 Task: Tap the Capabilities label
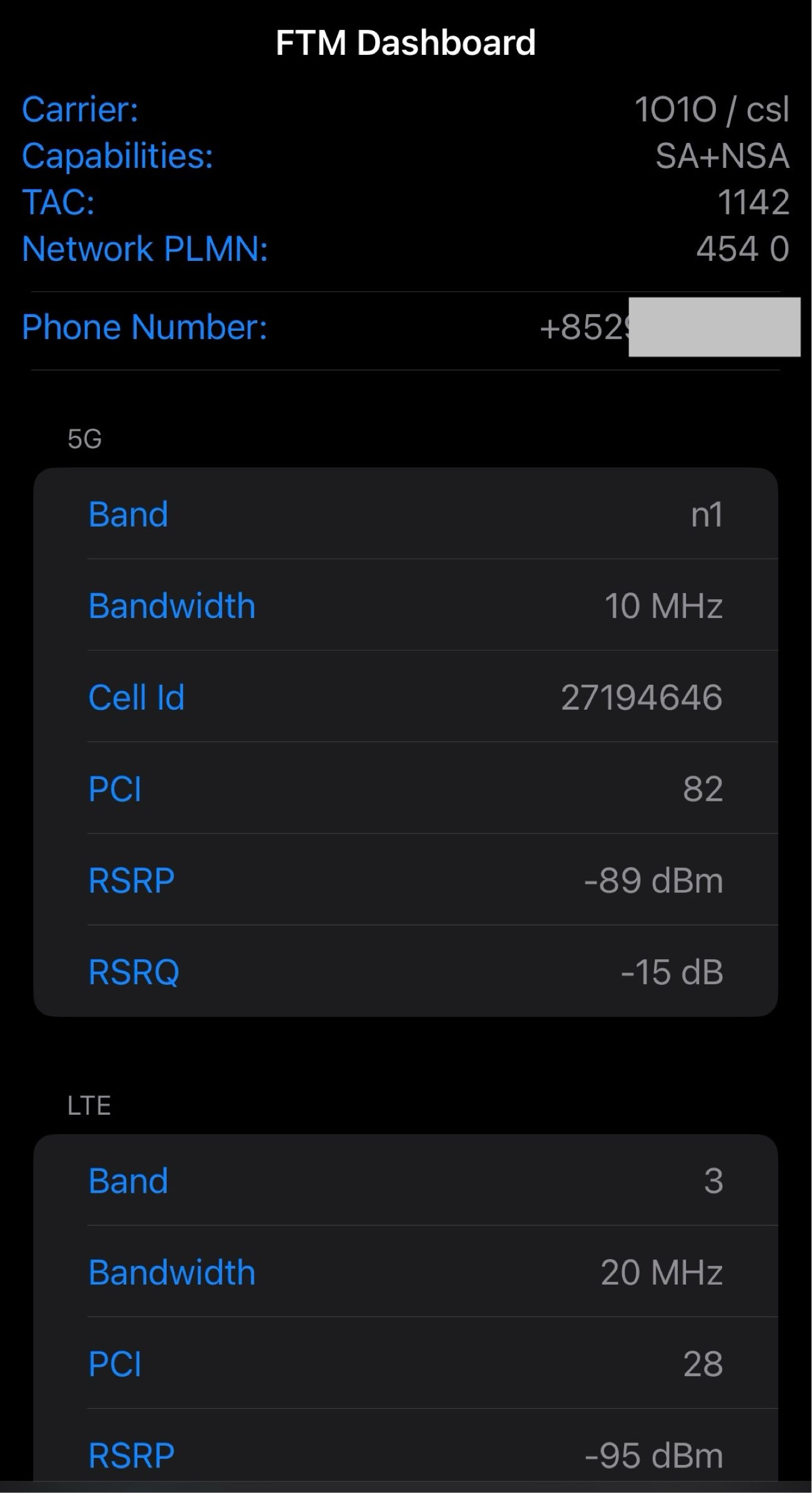tap(117, 156)
